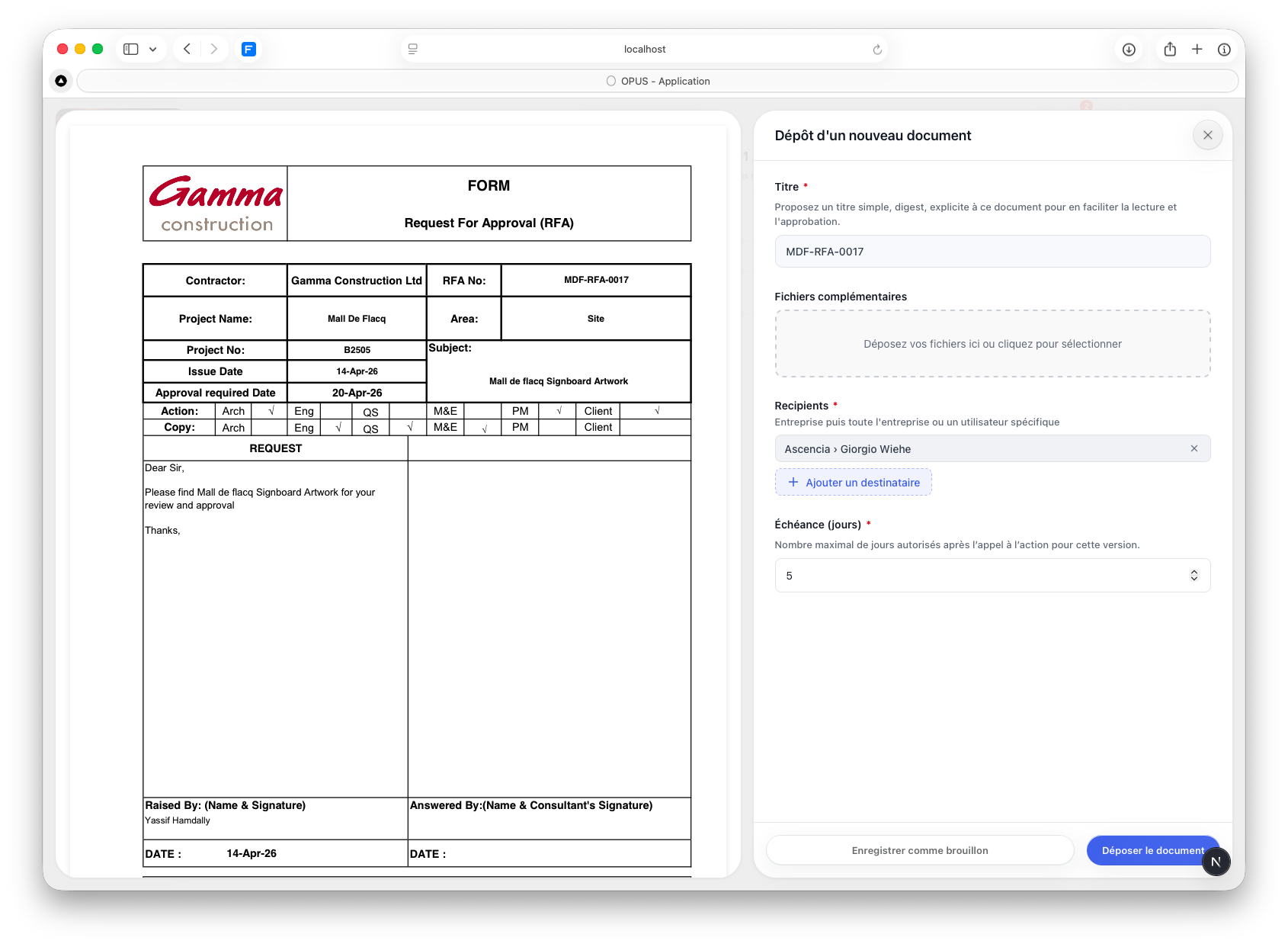Click approval required date 20-Apr-26
Image resolution: width=1288 pixels, height=947 pixels.
(357, 393)
